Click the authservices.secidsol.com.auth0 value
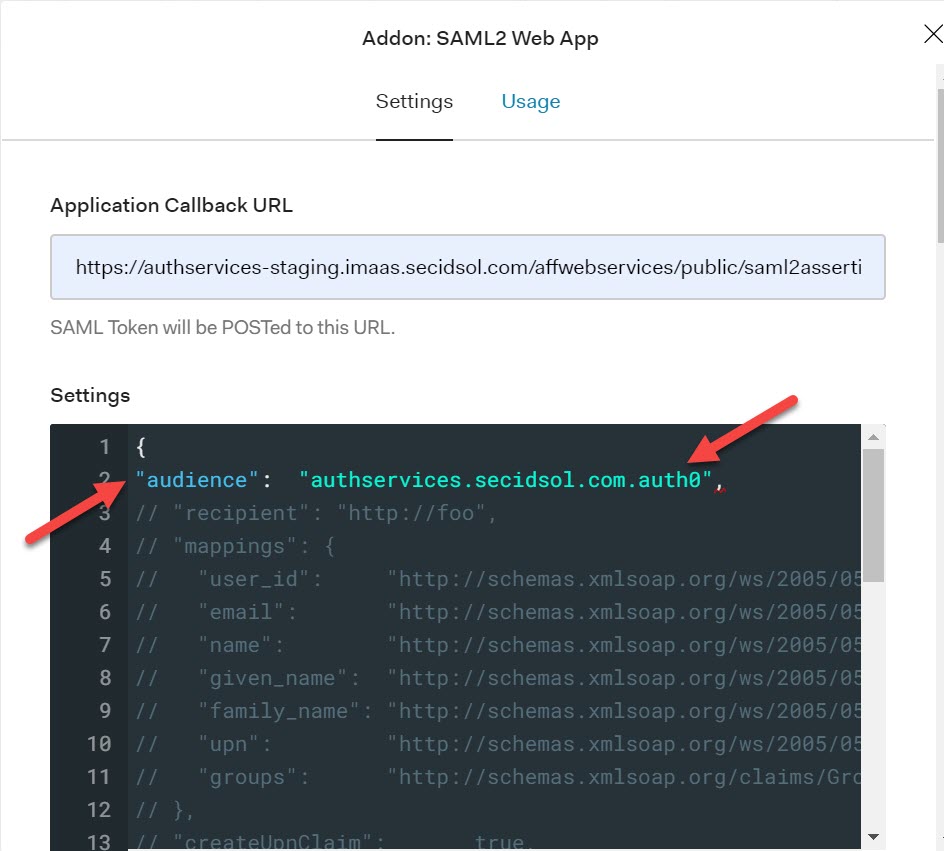This screenshot has width=944, height=851. 505,480
